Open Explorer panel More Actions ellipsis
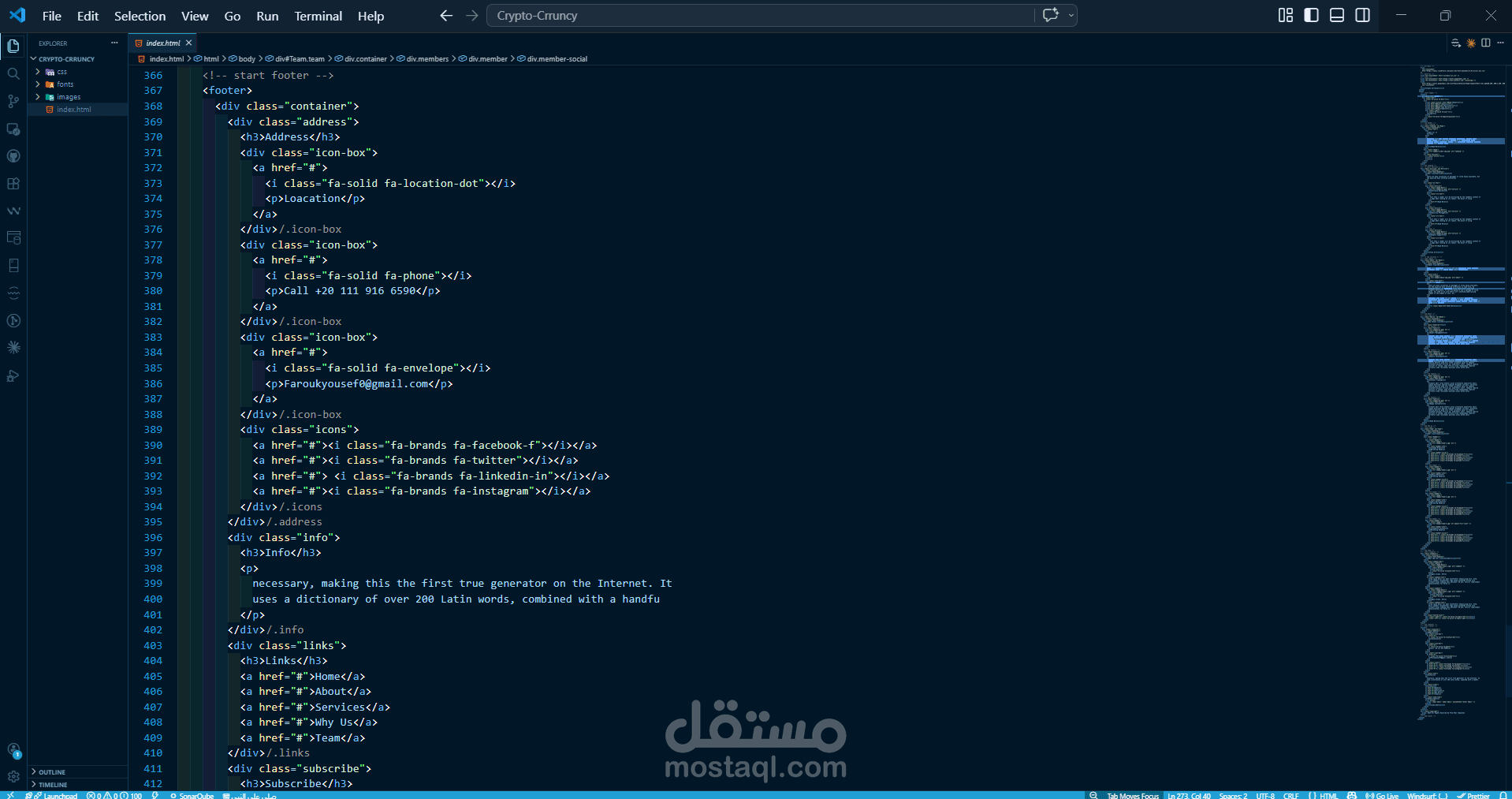1512x799 pixels. [114, 43]
